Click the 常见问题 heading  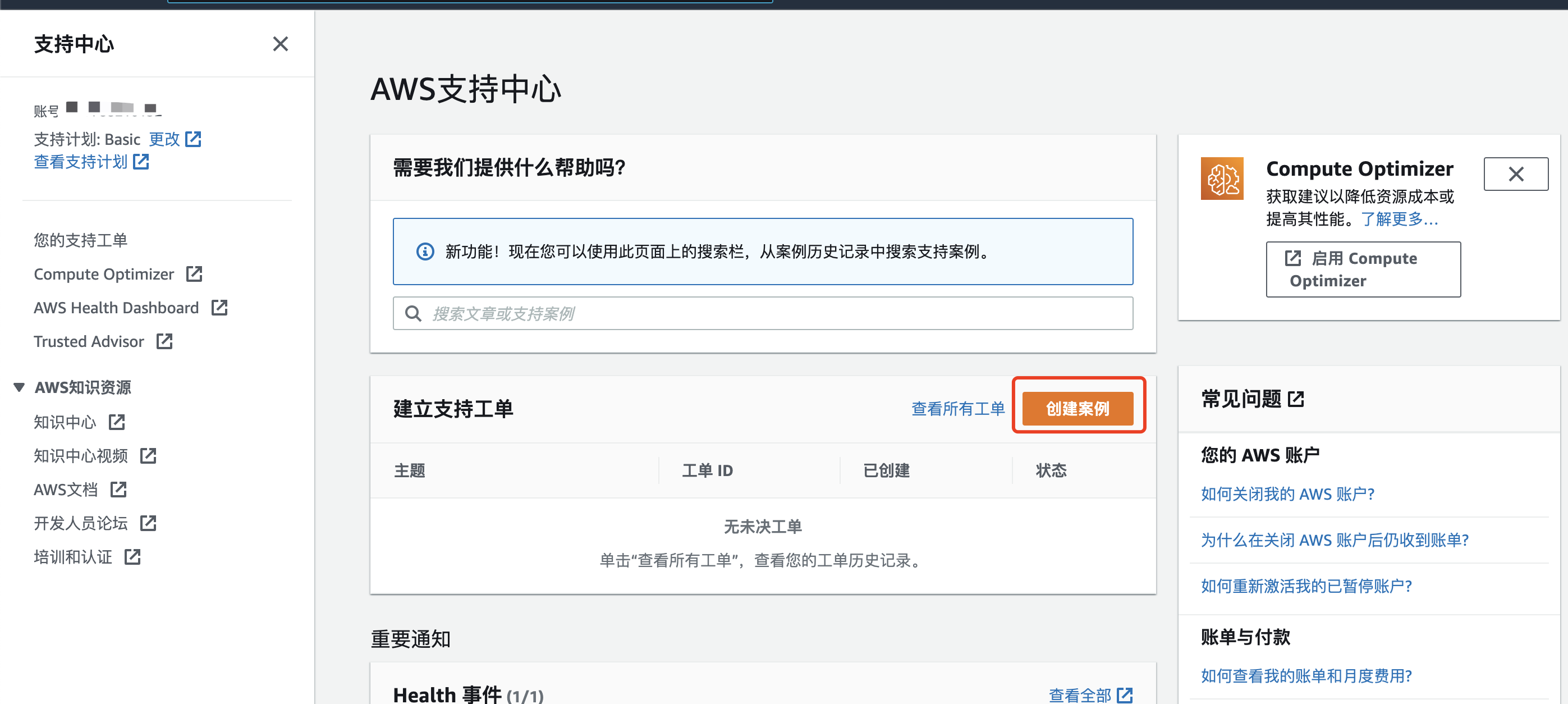coord(1240,400)
